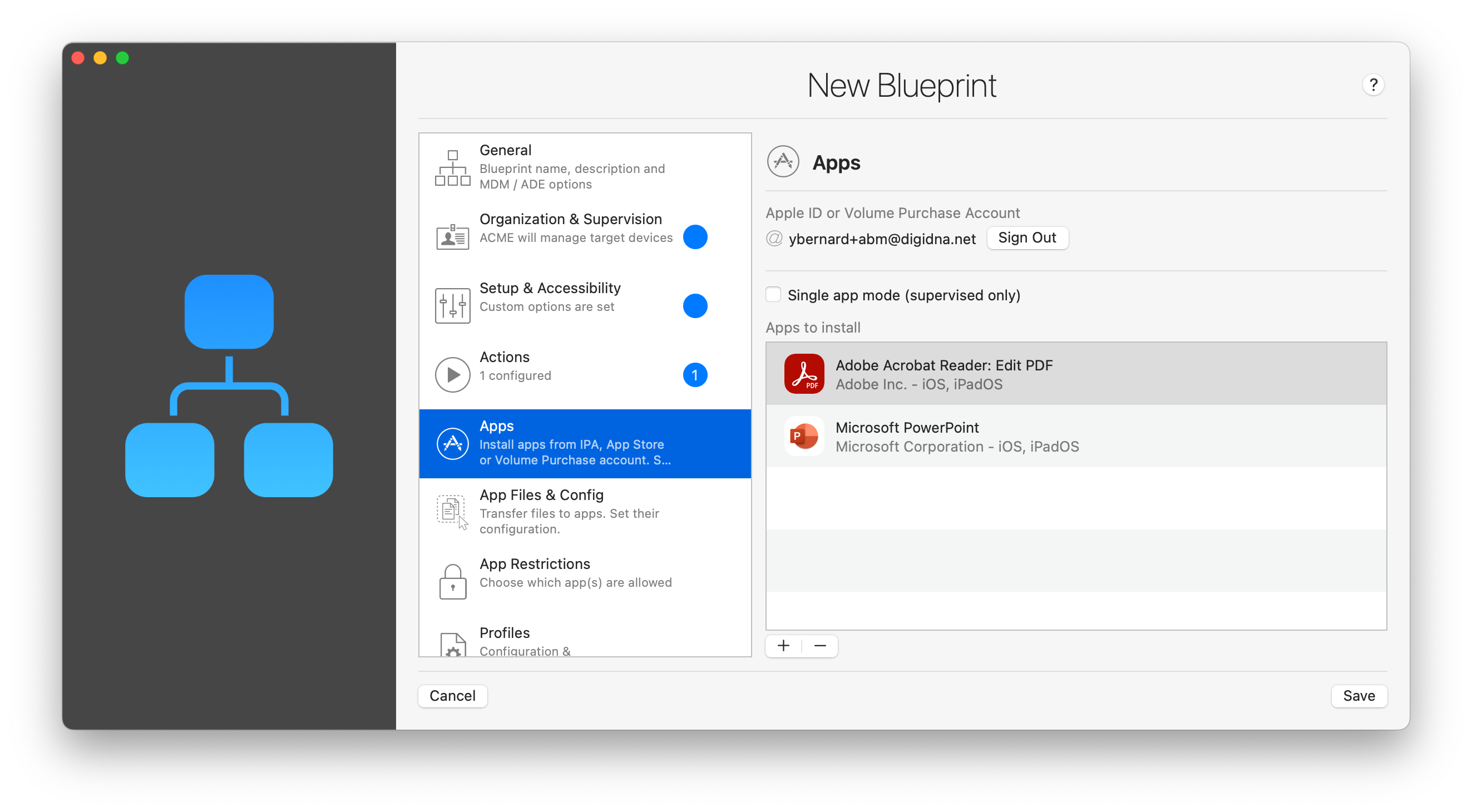Click the General section hierarchy icon
1472x812 pixels.
(452, 168)
